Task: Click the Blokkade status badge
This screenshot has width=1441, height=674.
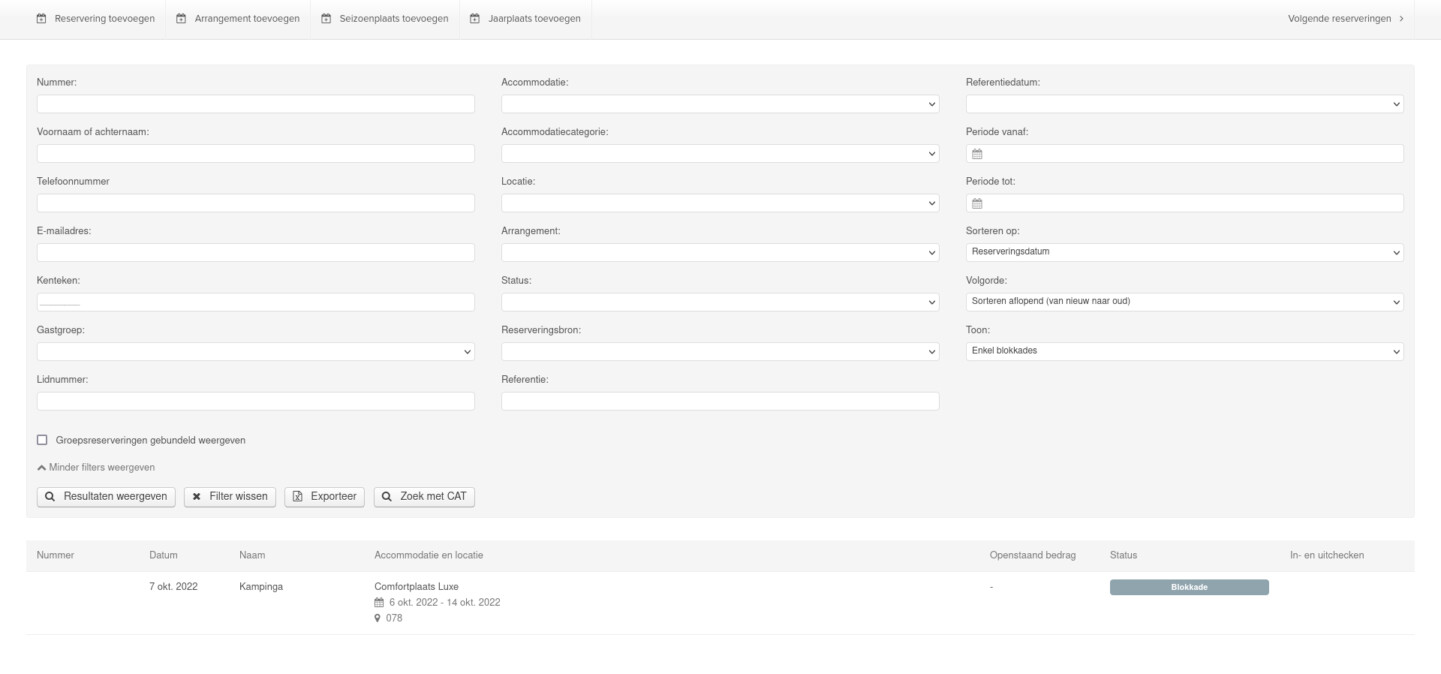Action: coord(1188,587)
